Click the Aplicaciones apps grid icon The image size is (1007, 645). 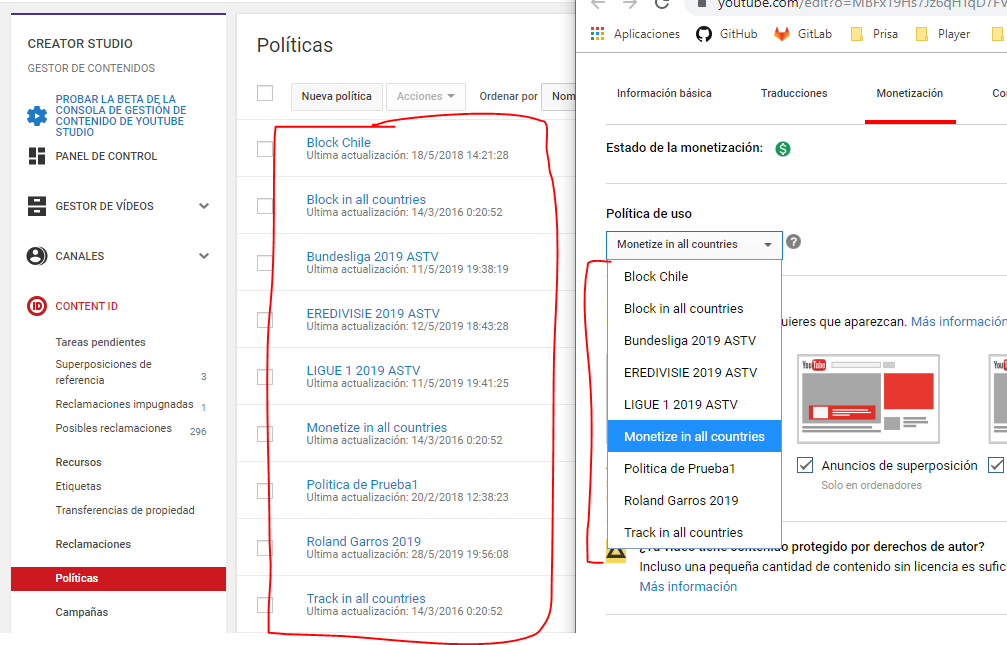597,34
